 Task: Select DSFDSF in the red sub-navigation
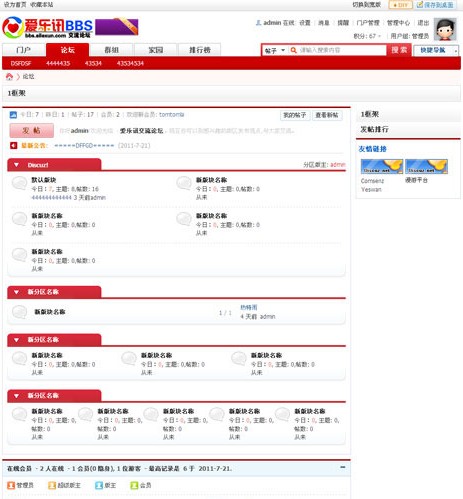pyautogui.click(x=21, y=63)
